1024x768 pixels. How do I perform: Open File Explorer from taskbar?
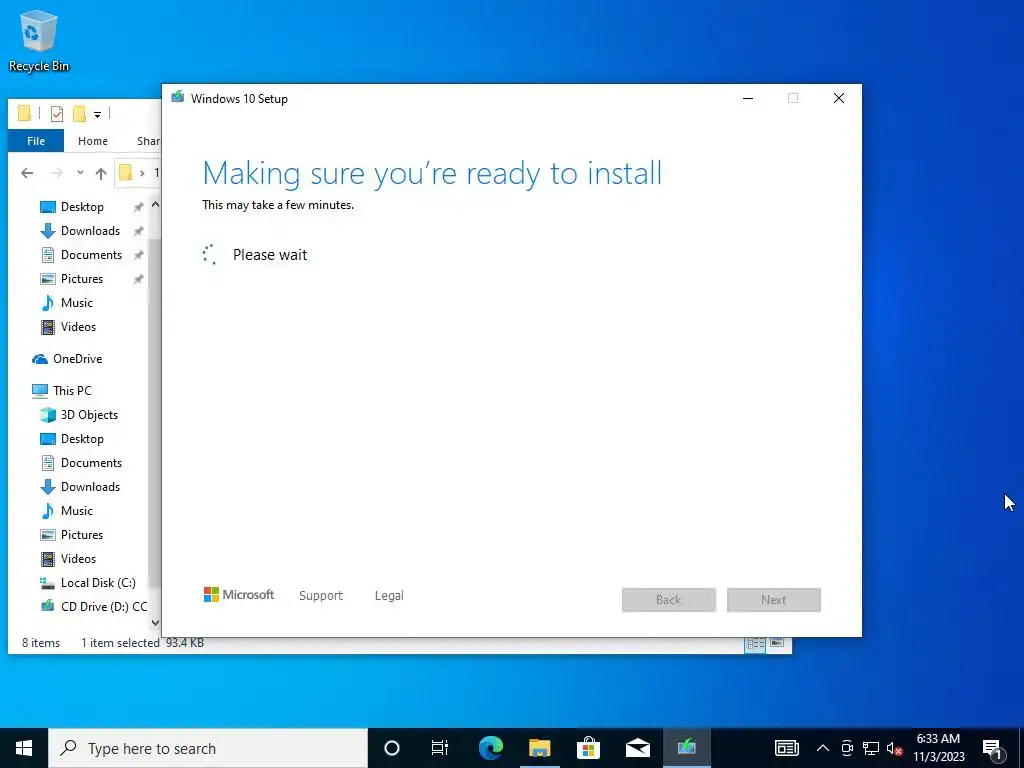click(539, 748)
